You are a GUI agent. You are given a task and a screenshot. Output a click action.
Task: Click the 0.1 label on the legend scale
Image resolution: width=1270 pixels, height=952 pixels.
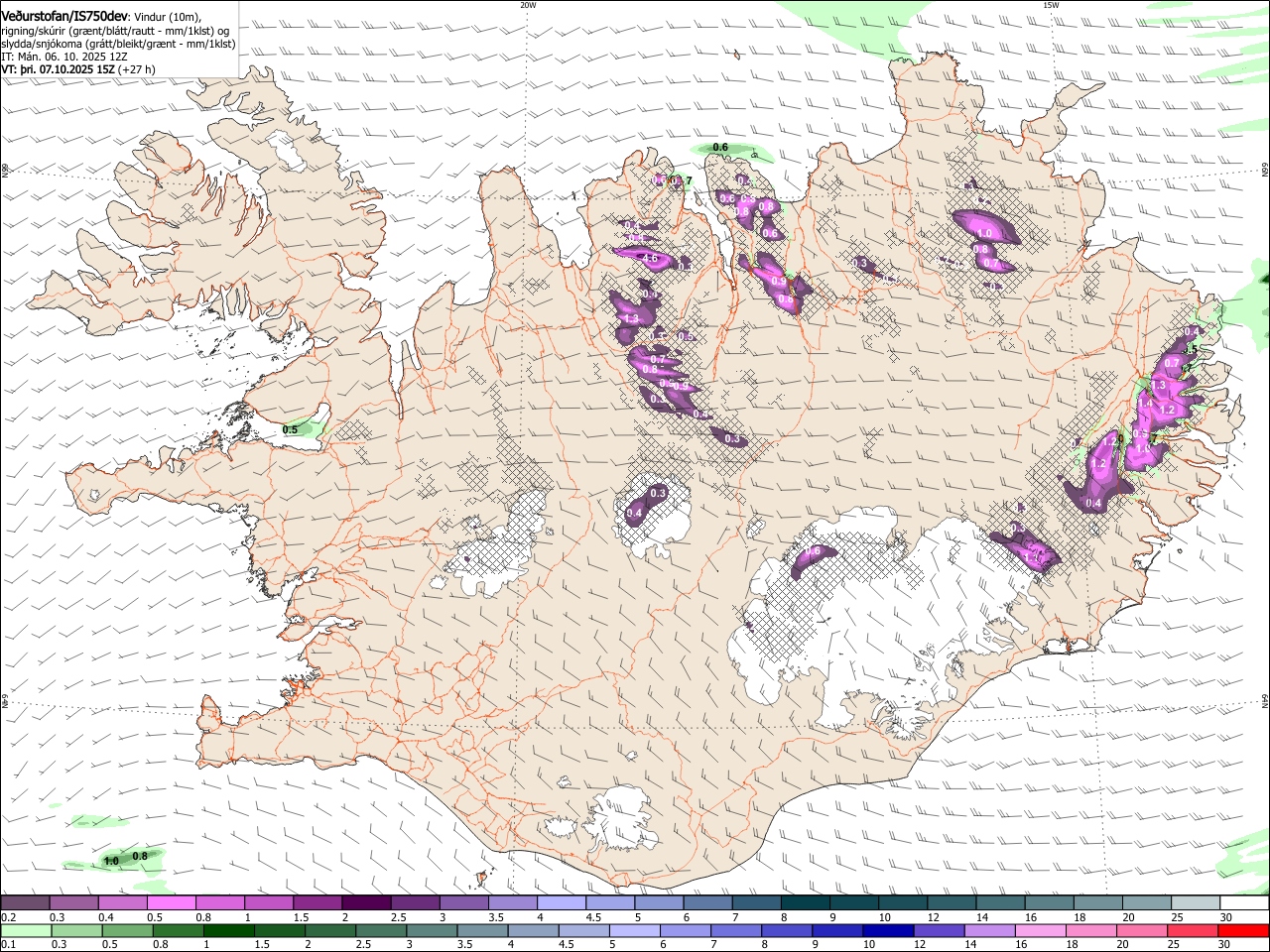[x=7, y=943]
